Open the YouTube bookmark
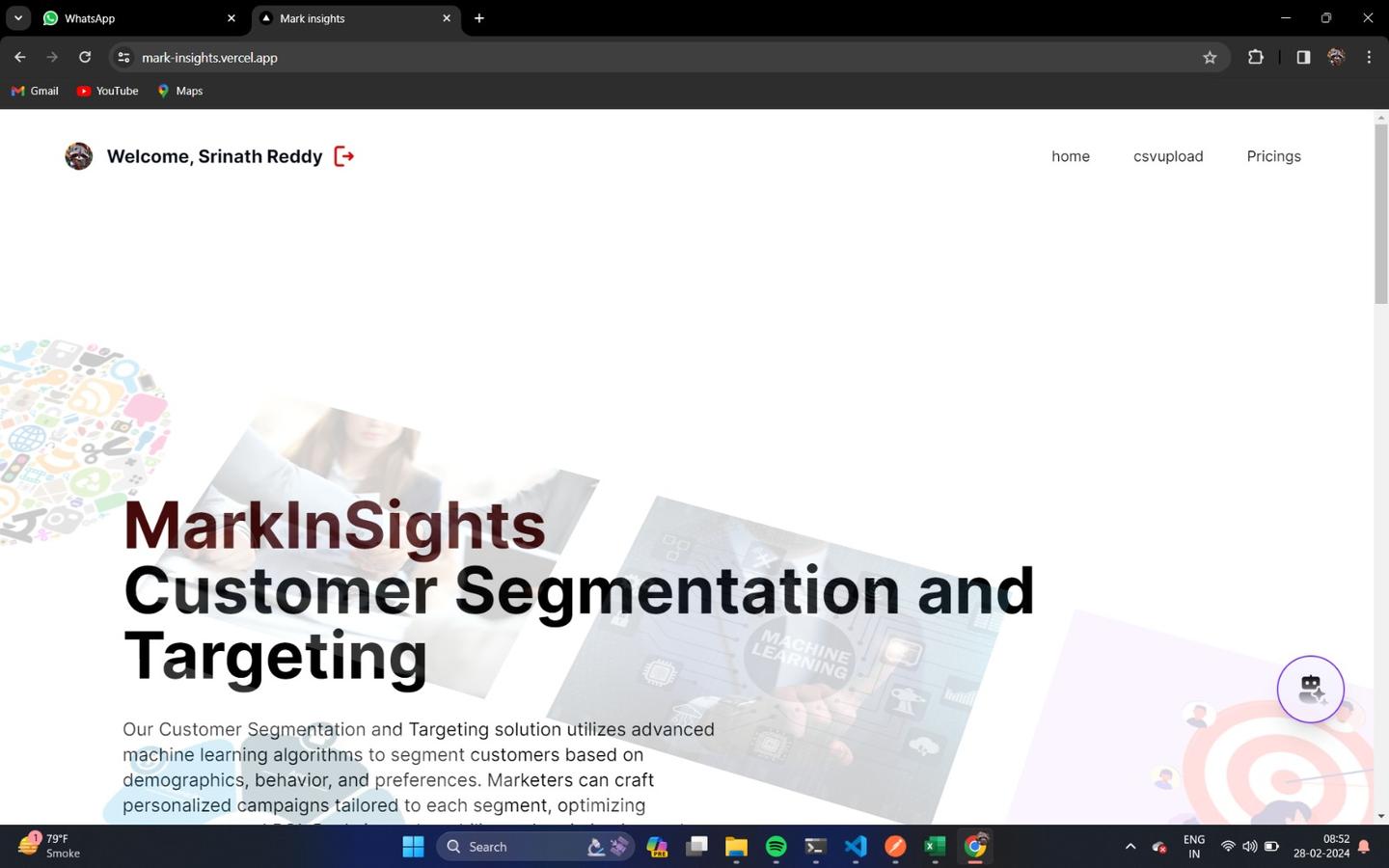This screenshot has width=1389, height=868. 108,91
